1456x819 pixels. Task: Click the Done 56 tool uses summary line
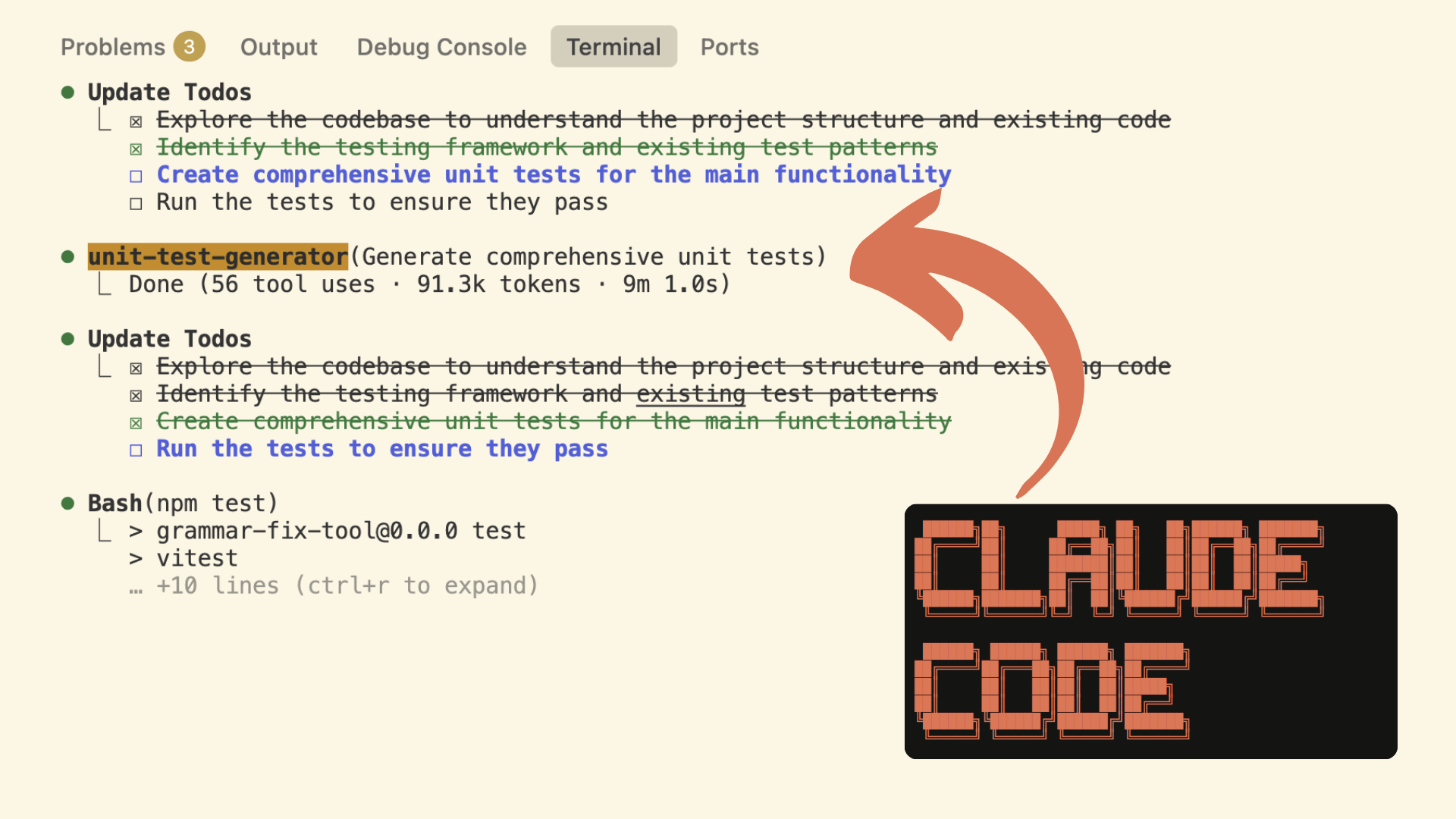coord(429,284)
